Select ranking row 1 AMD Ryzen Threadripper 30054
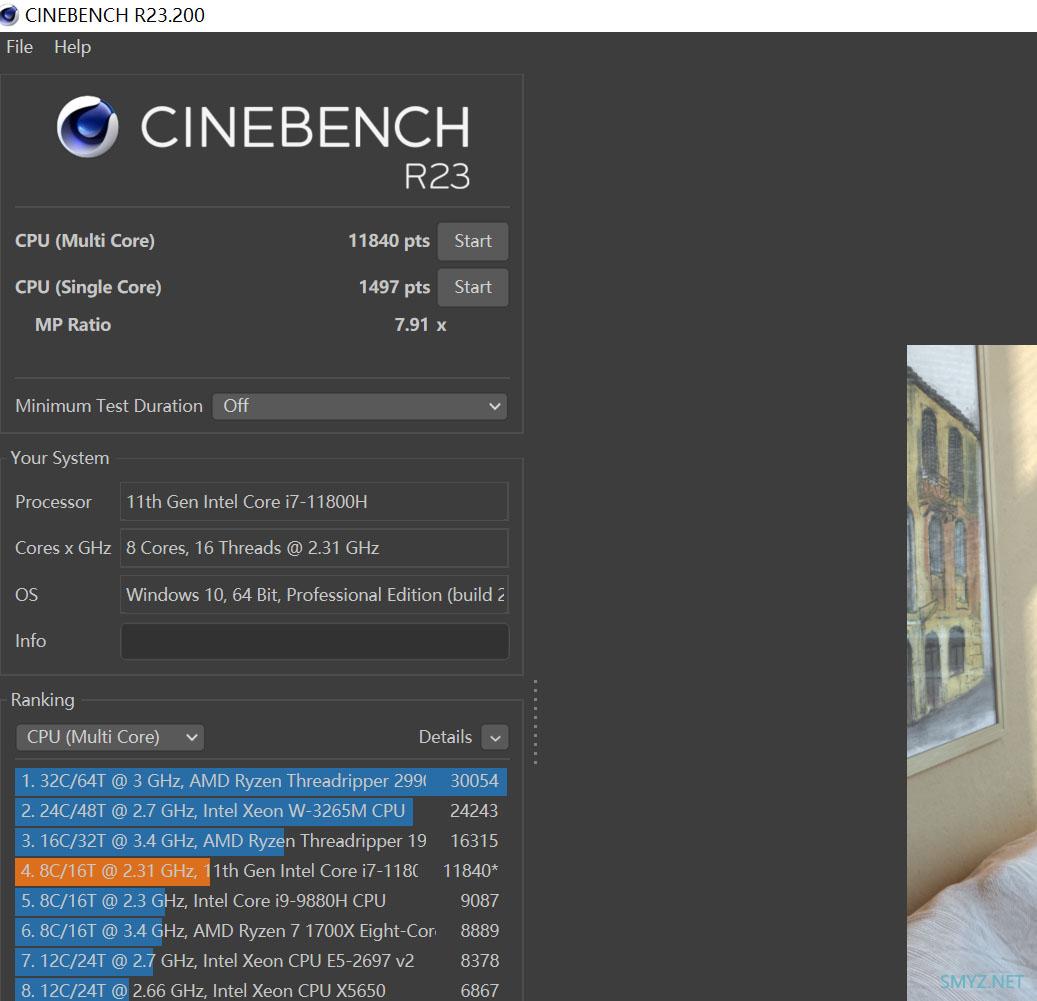The height and width of the screenshot is (1001, 1037). click(x=261, y=781)
